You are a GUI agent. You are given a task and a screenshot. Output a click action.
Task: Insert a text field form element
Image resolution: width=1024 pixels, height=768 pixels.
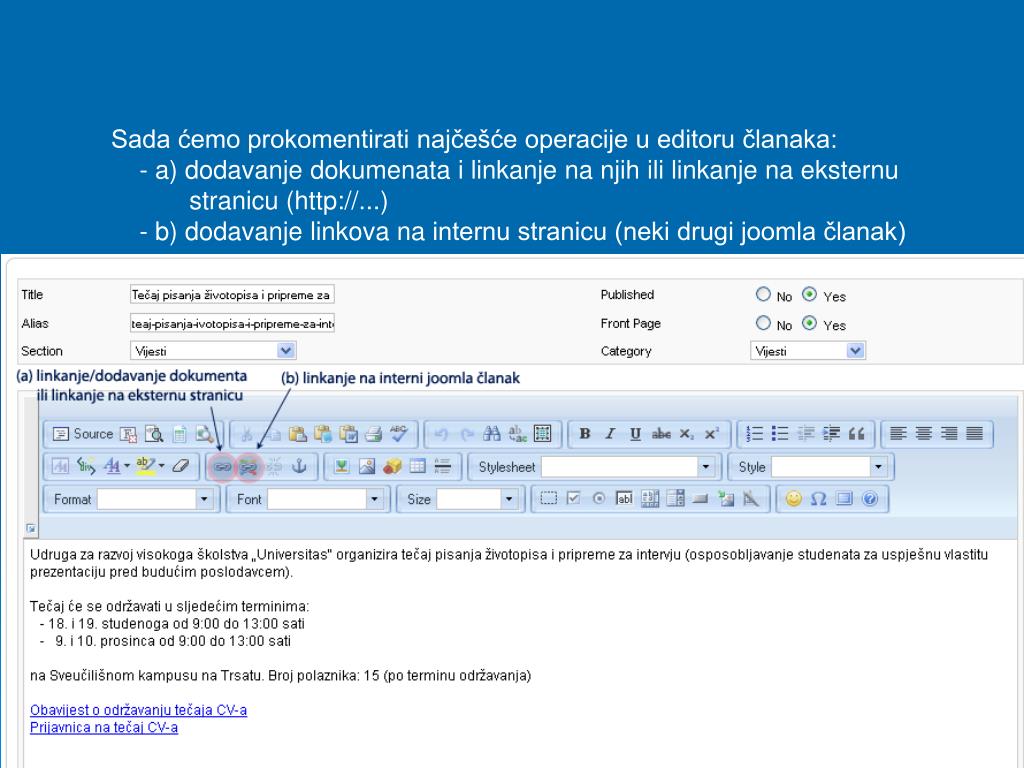(x=624, y=499)
